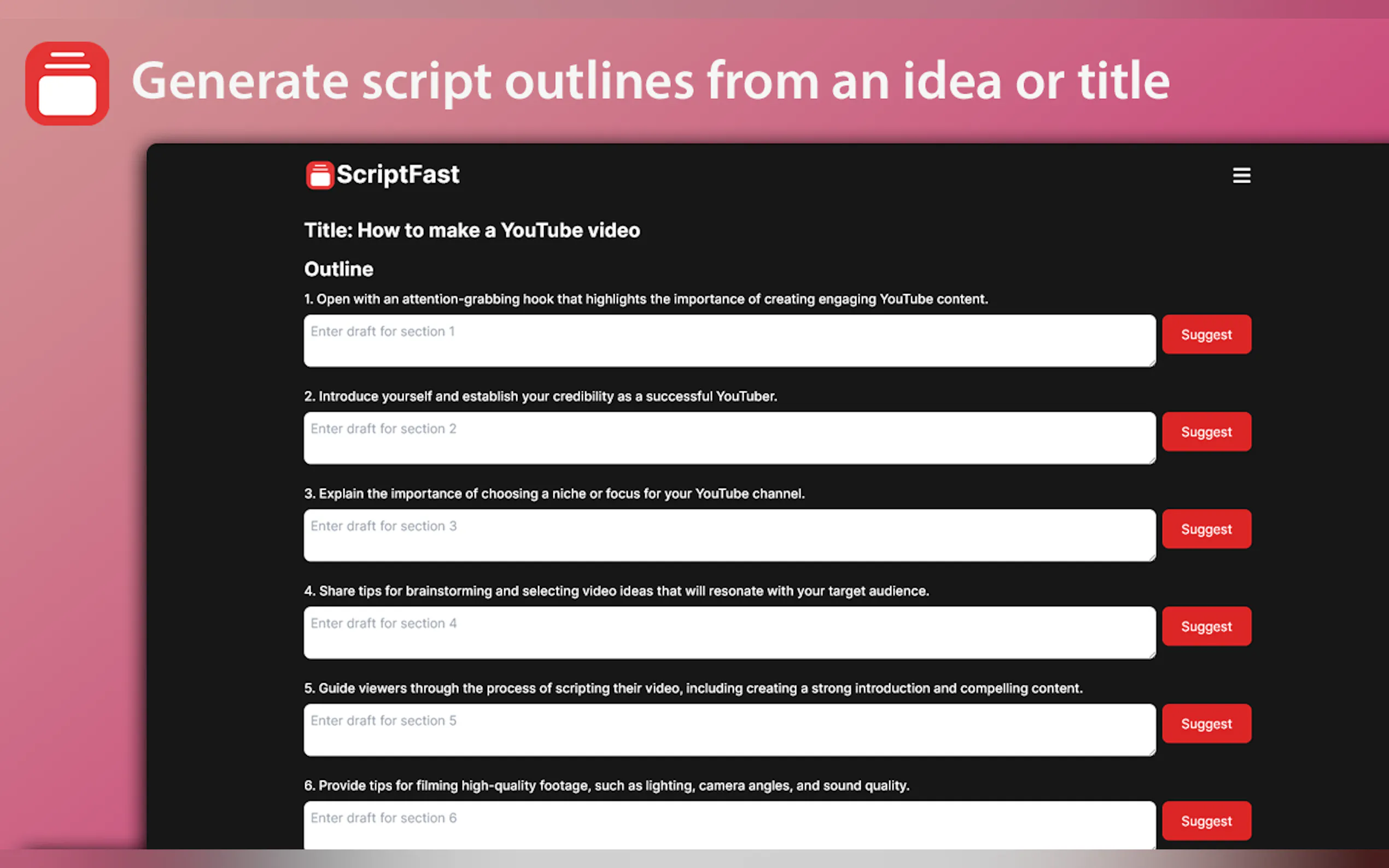Image resolution: width=1389 pixels, height=868 pixels.
Task: Grab resize handle of section 1 textarea
Action: [x=1152, y=363]
